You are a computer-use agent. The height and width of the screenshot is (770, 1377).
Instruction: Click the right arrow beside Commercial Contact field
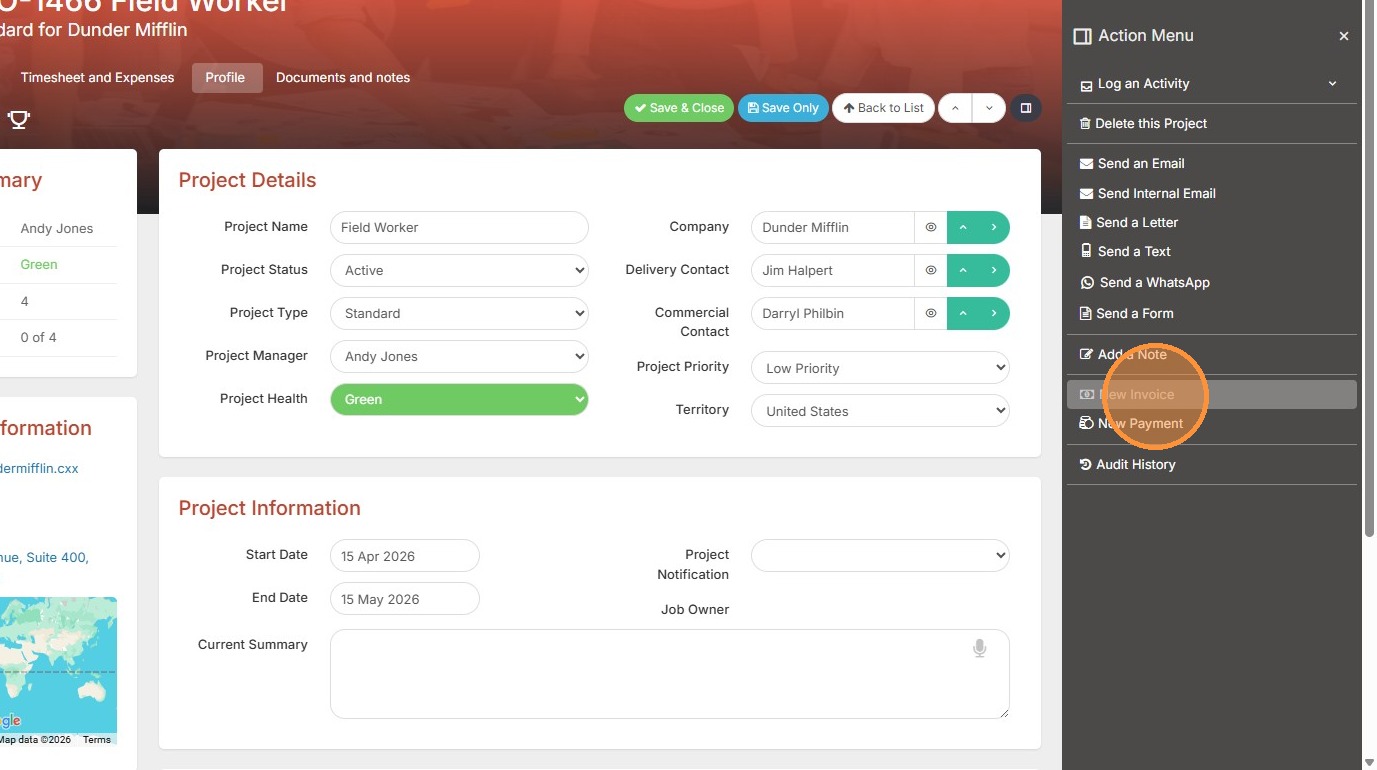click(x=994, y=313)
